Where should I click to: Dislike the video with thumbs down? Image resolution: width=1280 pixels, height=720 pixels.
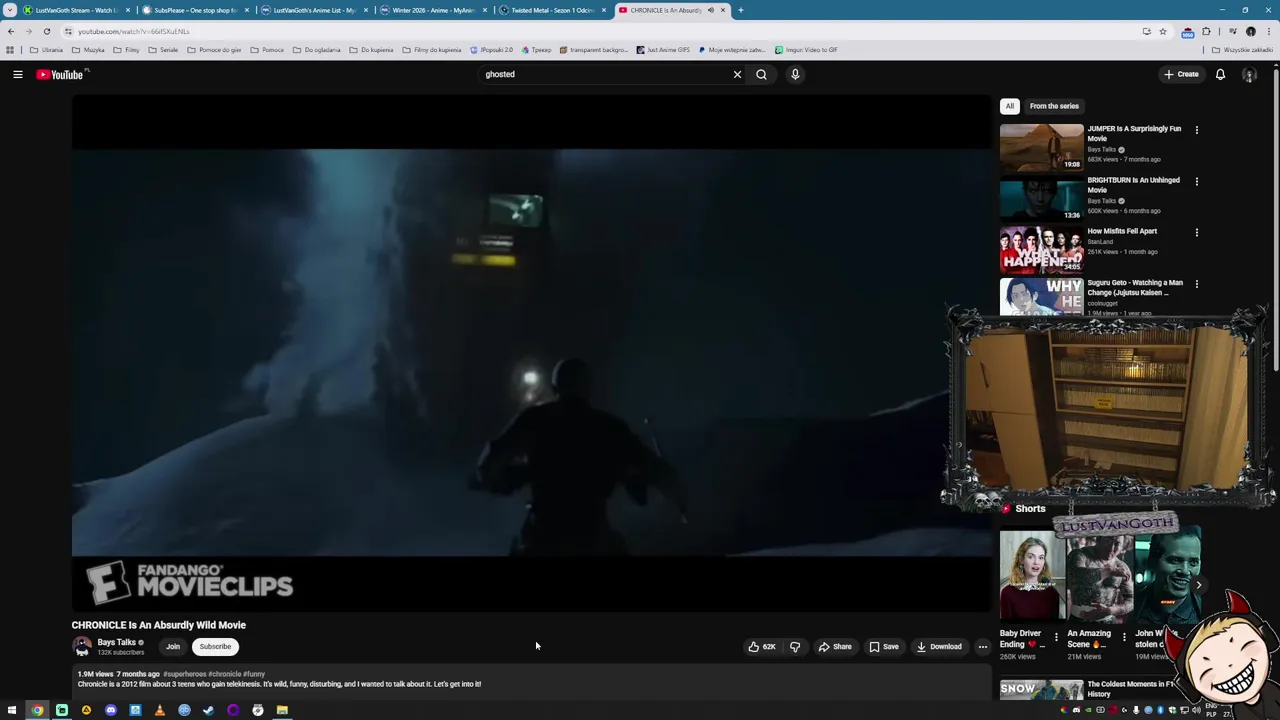795,647
